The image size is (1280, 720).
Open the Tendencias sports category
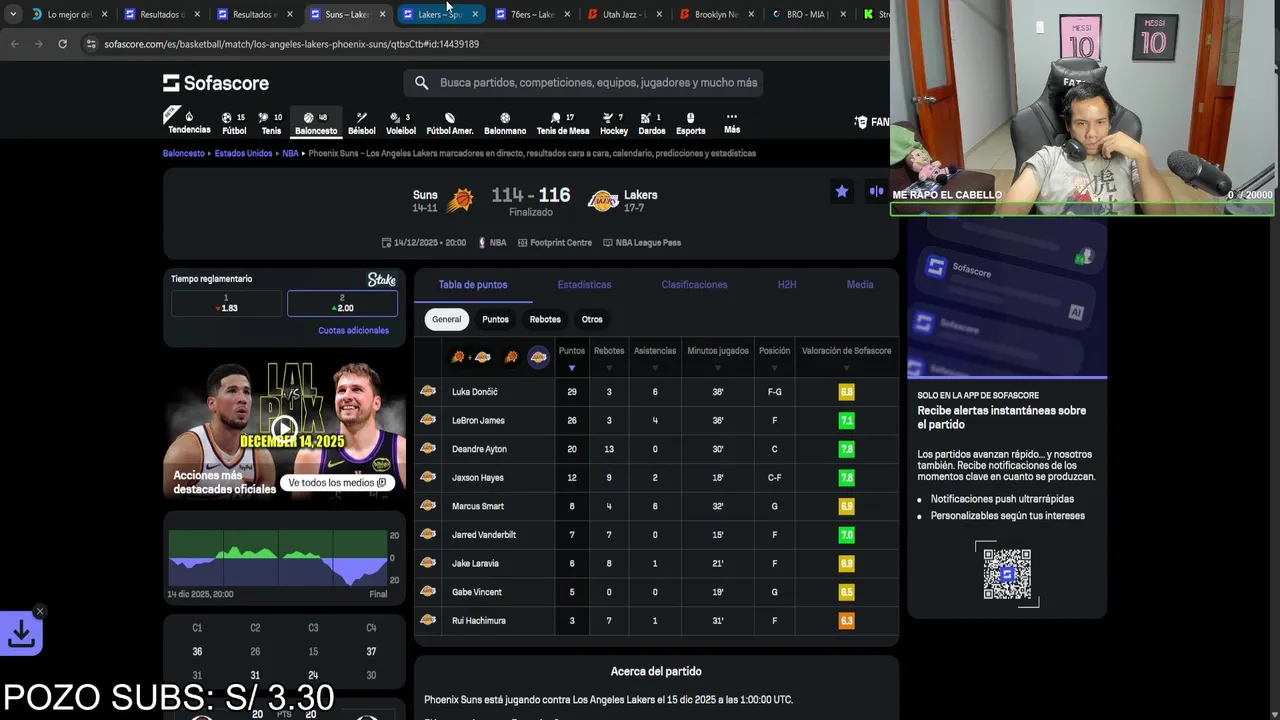tap(188, 122)
